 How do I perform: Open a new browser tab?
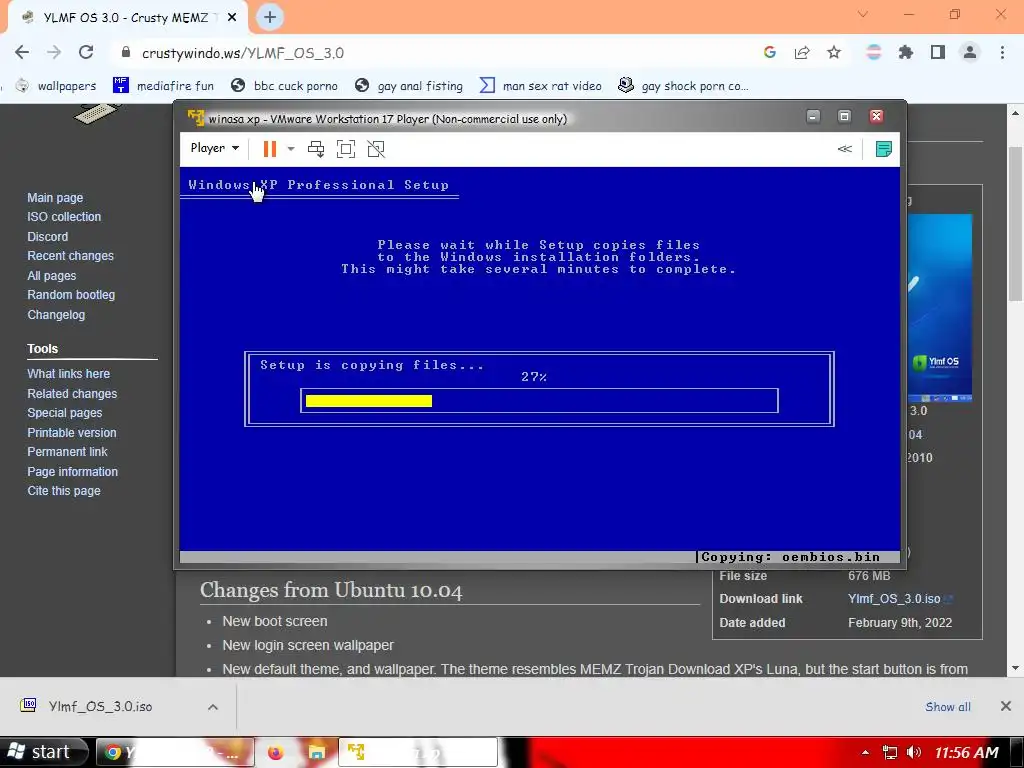(x=270, y=18)
